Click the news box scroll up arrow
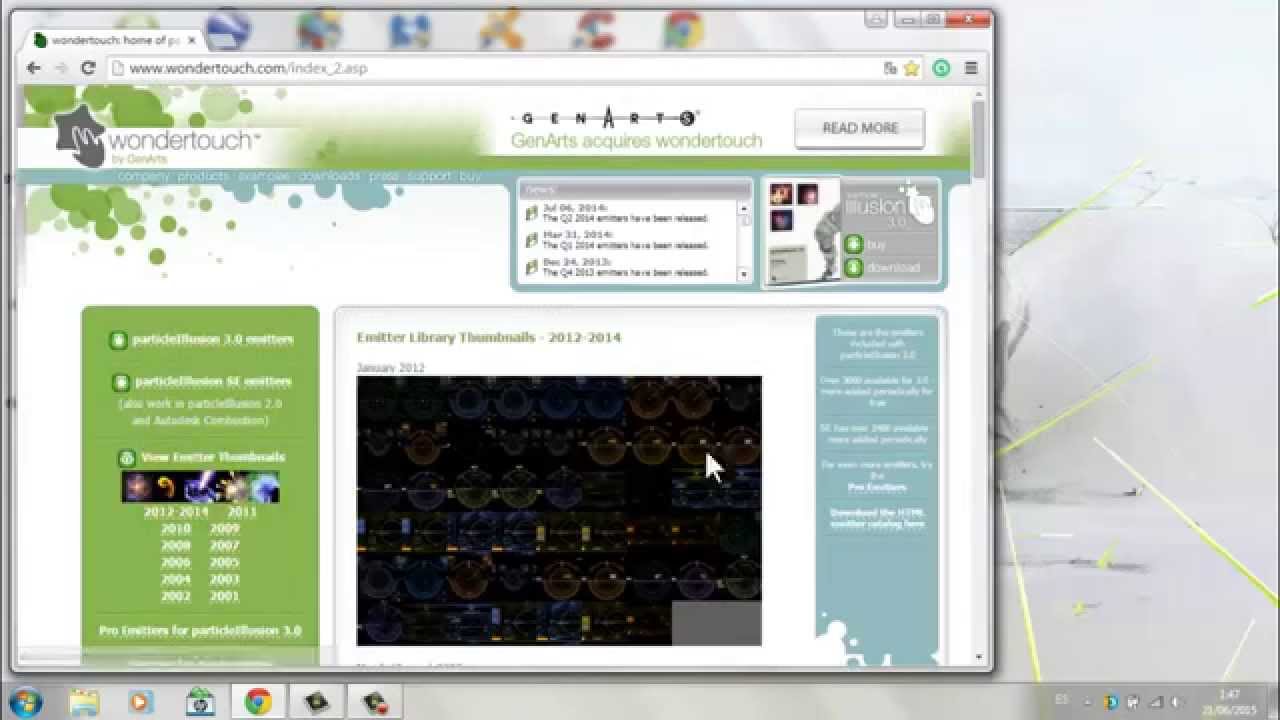The width and height of the screenshot is (1280, 720). pyautogui.click(x=743, y=208)
